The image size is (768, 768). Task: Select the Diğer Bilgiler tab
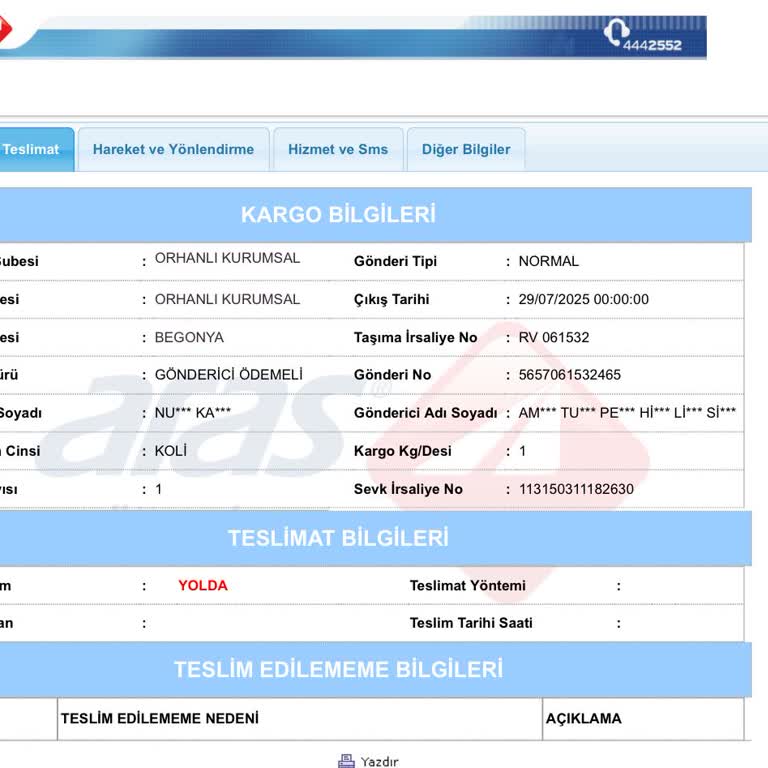465,150
